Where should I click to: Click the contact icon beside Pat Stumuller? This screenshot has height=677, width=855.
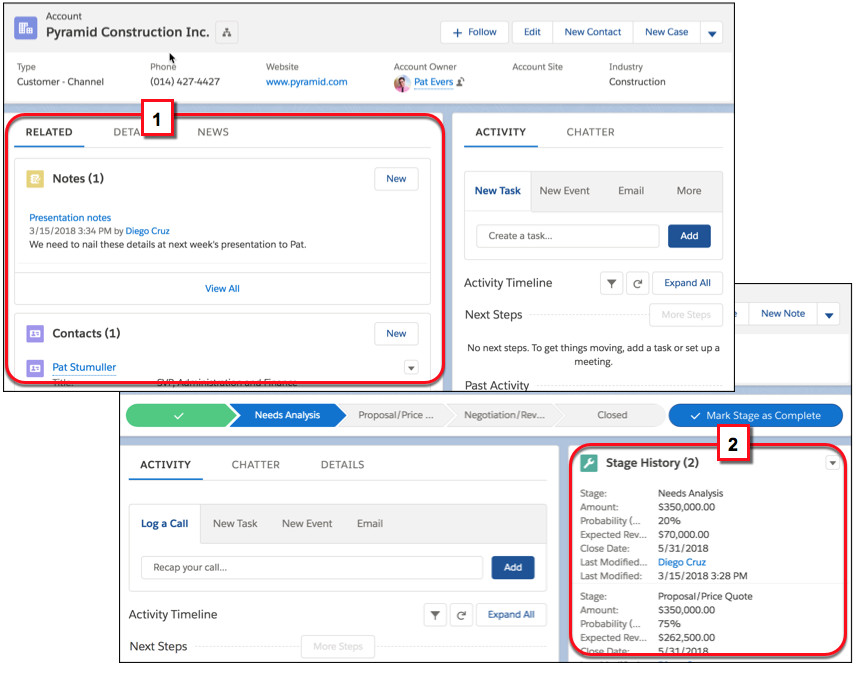pos(35,368)
